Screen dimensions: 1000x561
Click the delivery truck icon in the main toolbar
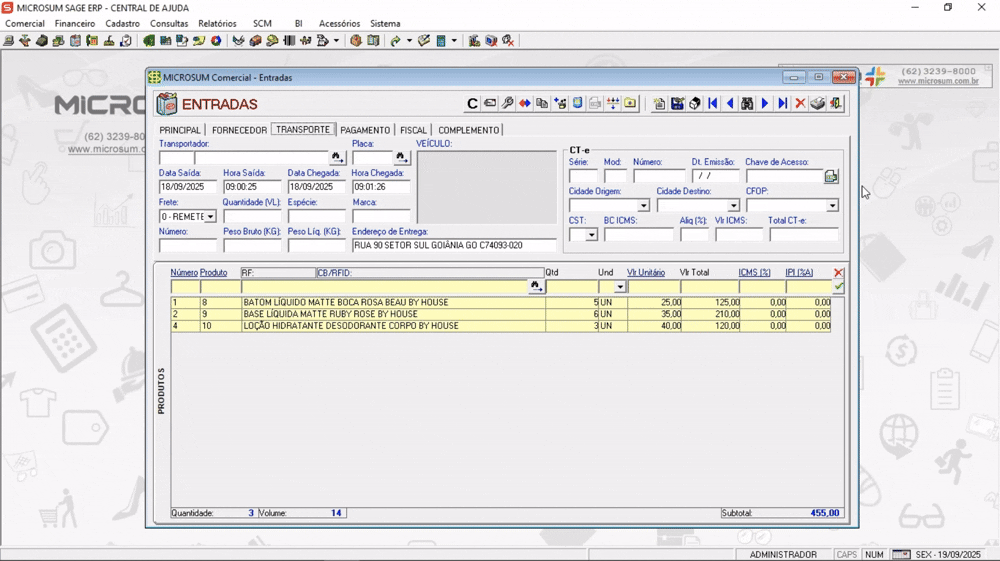click(255, 41)
